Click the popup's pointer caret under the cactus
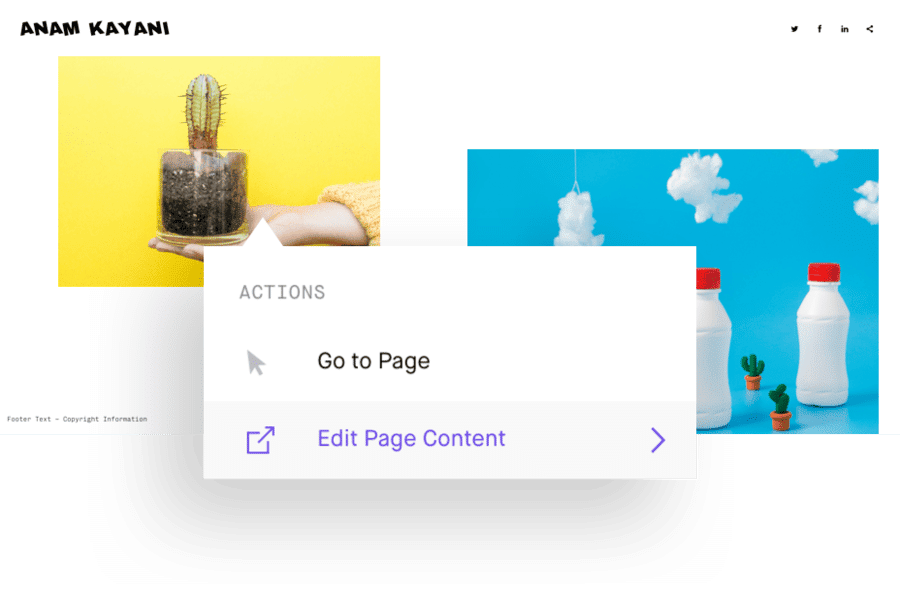Viewport: 900px width, 595px height. click(x=263, y=232)
